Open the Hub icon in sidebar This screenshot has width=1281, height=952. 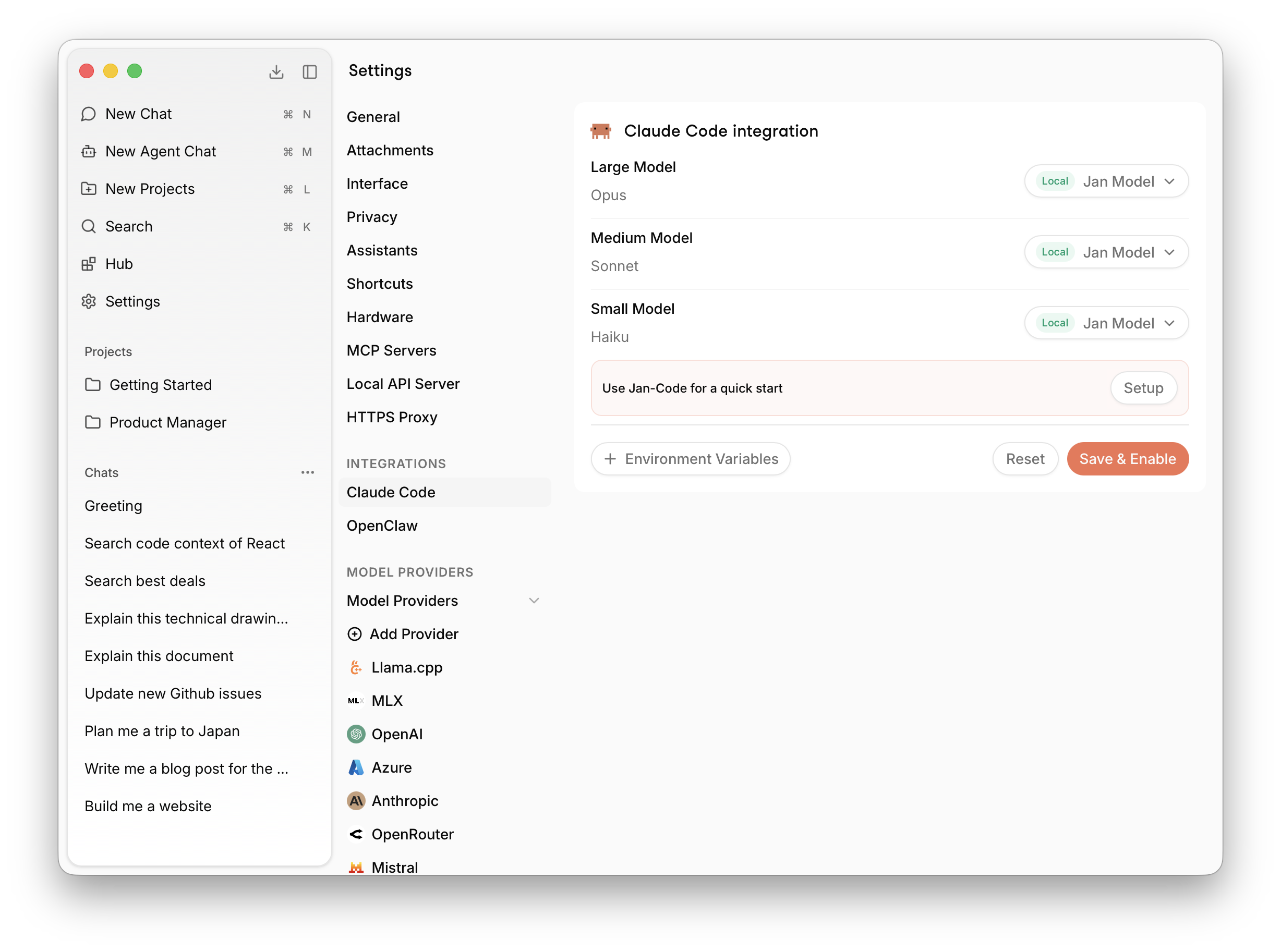[x=89, y=264]
